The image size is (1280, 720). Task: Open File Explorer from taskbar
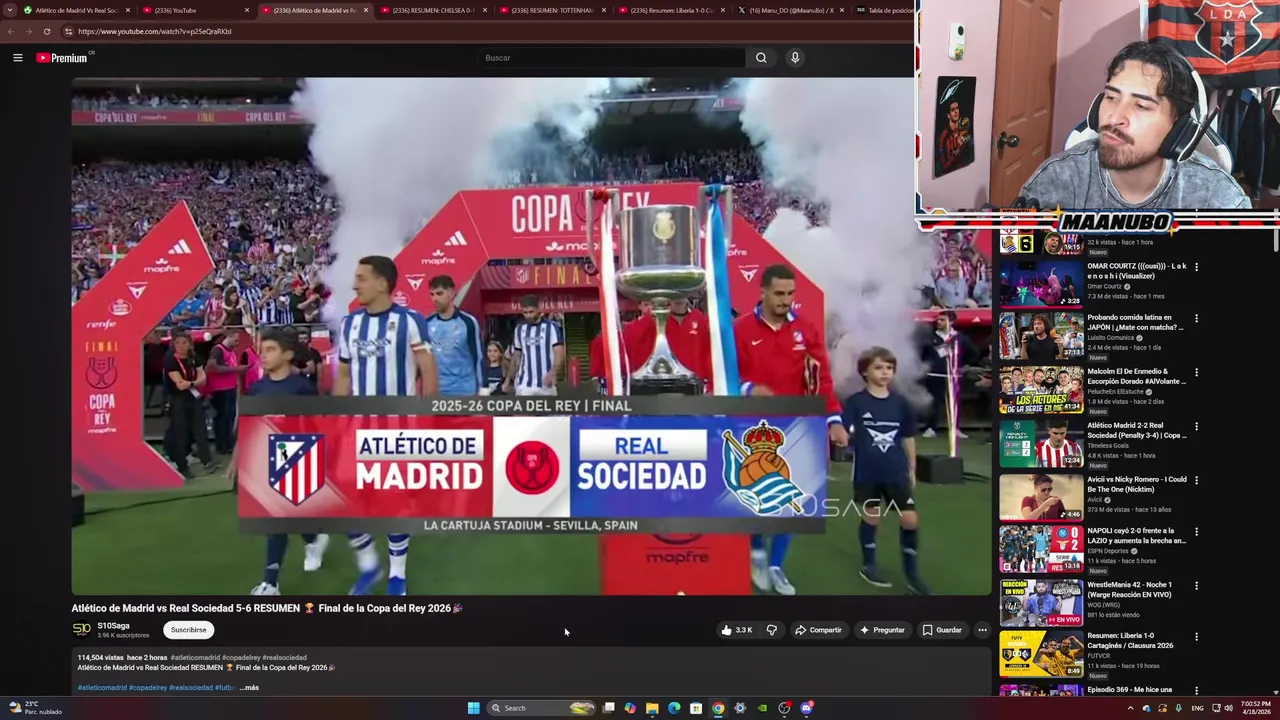click(652, 708)
